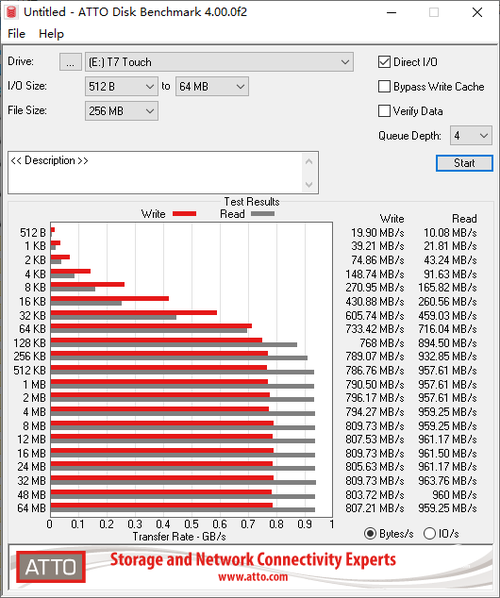This screenshot has height=598, width=500.
Task: Click the 963.76 MB/s read result
Action: click(447, 481)
